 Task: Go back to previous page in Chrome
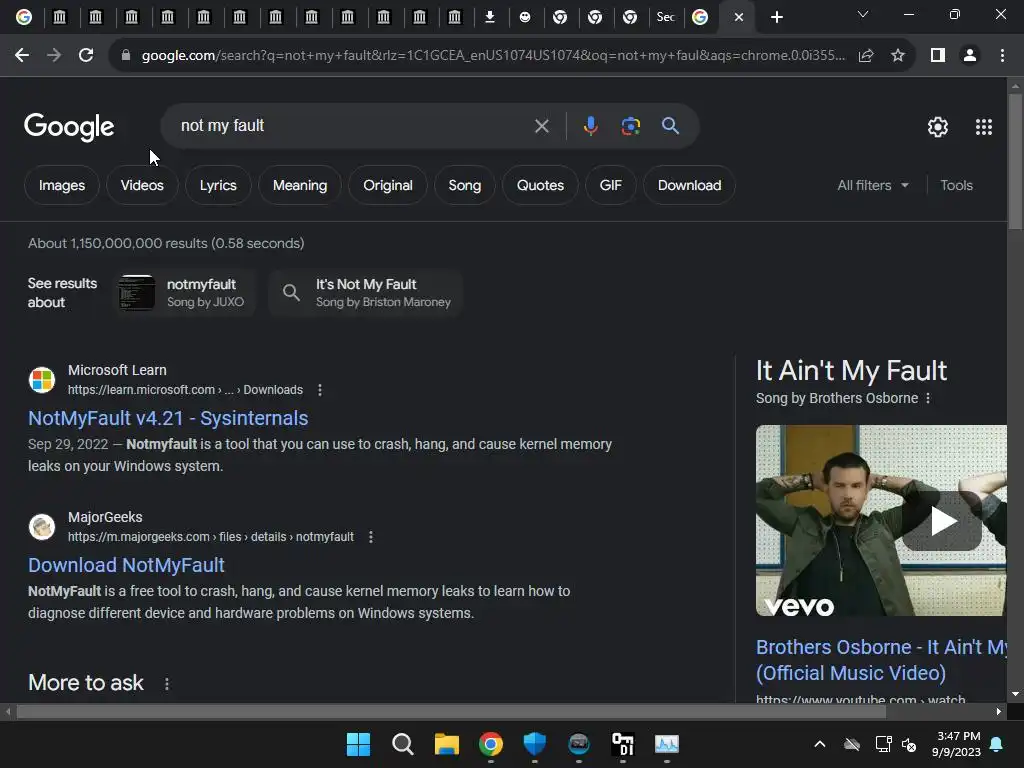pos(22,56)
